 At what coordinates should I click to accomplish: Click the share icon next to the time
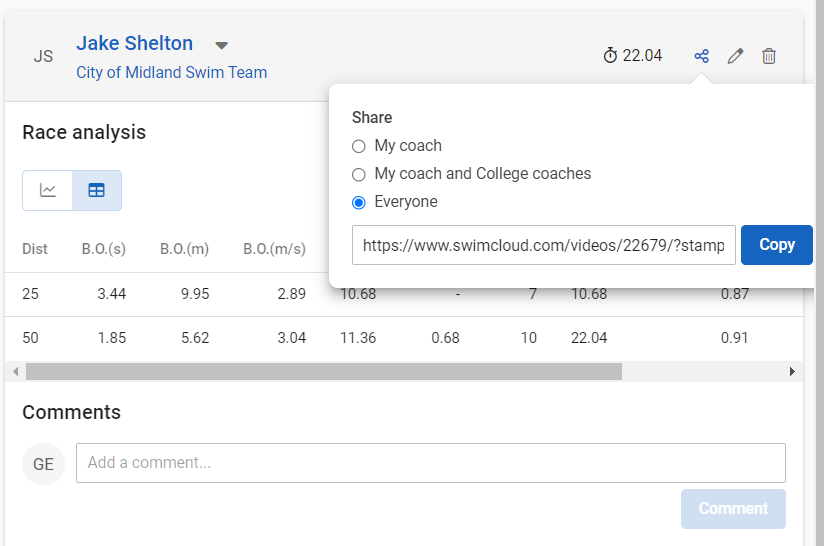[702, 56]
